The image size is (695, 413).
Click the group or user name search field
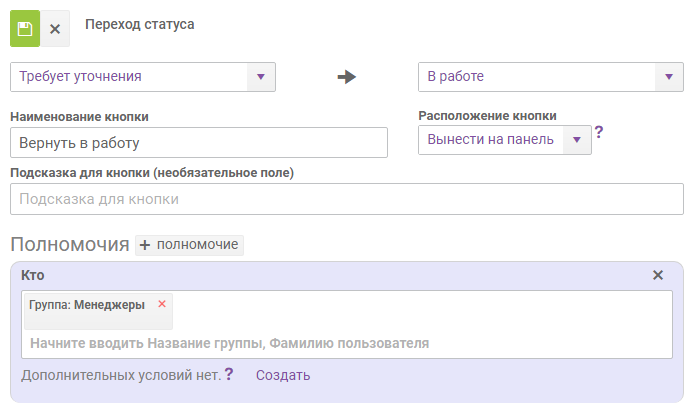coord(346,343)
